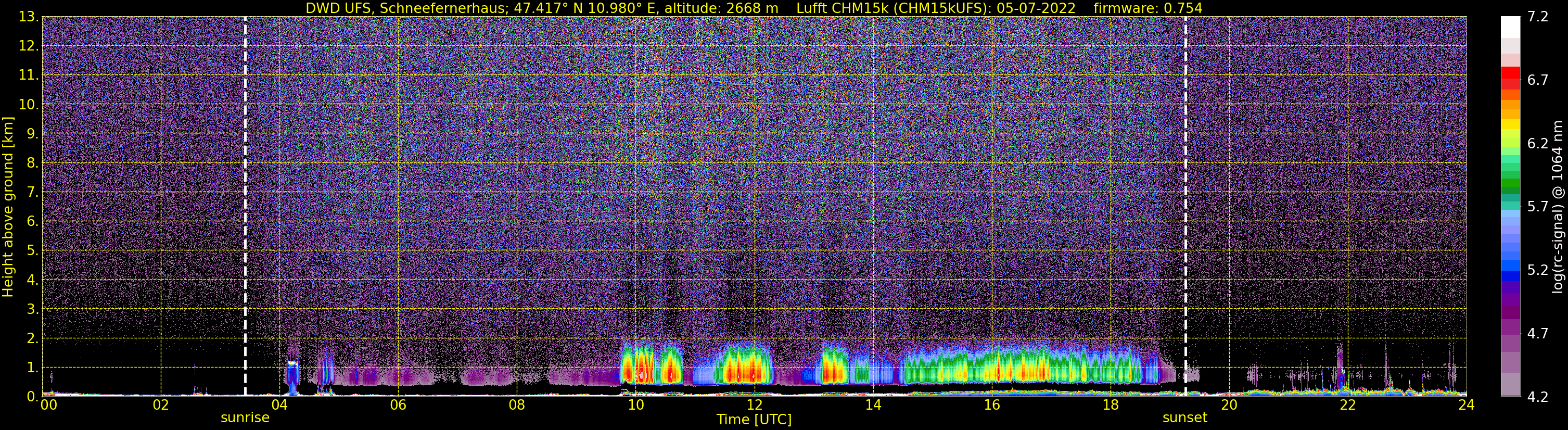The width and height of the screenshot is (1568, 430).
Task: Click the white segment at colorbar top
Action: [x=1510, y=28]
